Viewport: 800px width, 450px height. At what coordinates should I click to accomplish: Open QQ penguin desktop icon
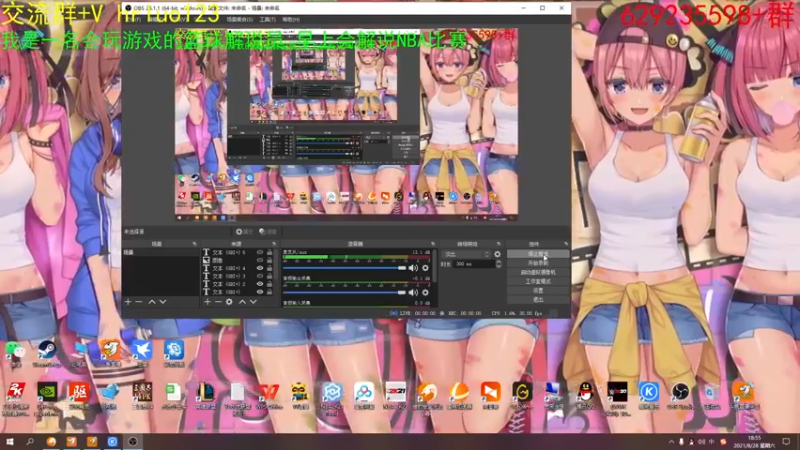click(586, 395)
